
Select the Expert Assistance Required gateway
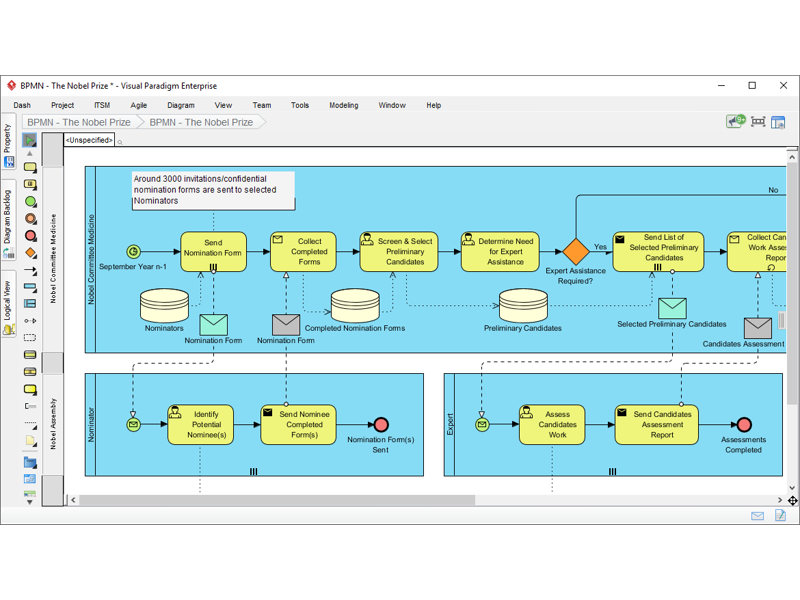[x=576, y=252]
